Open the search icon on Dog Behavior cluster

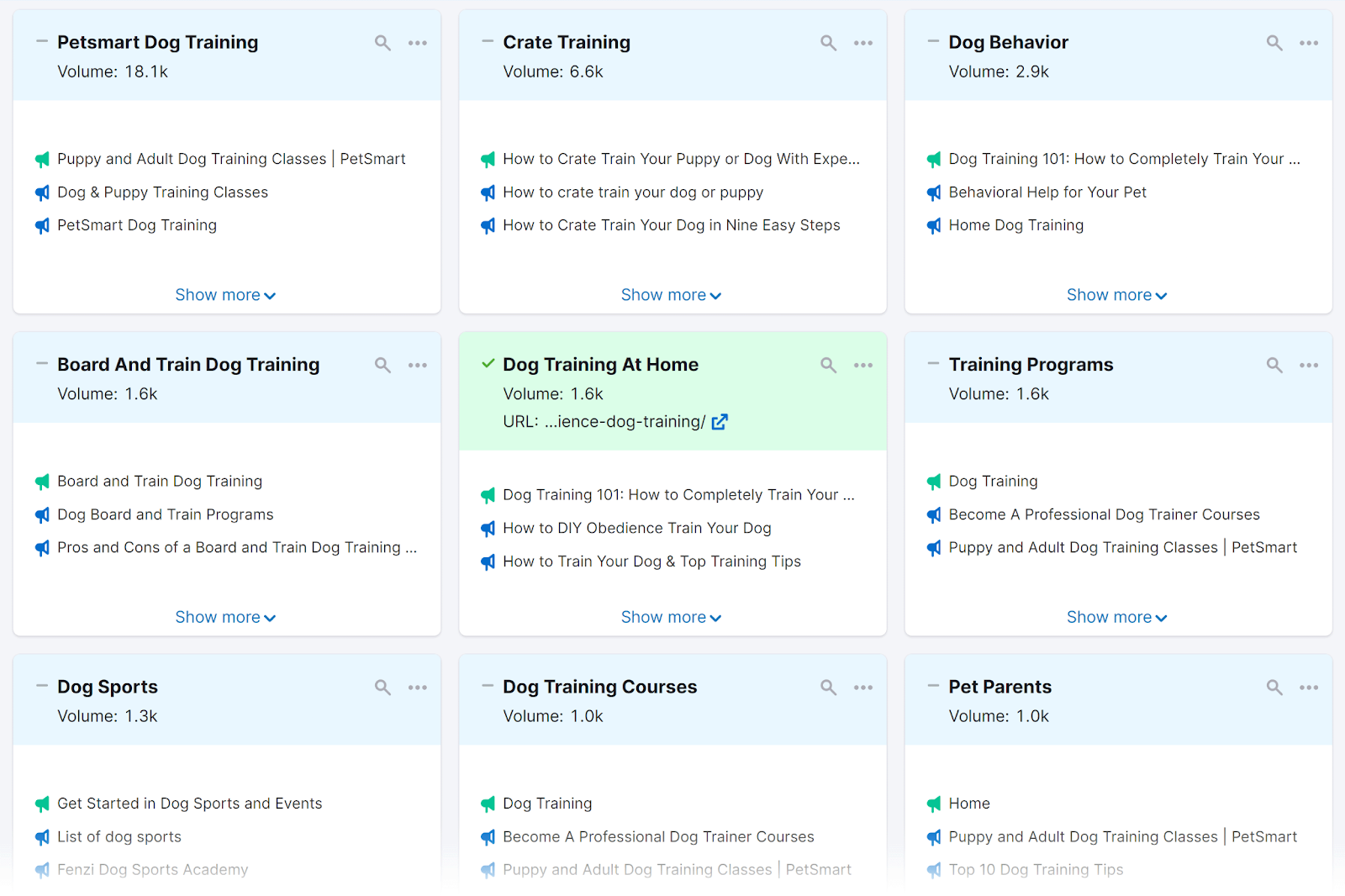1274,42
